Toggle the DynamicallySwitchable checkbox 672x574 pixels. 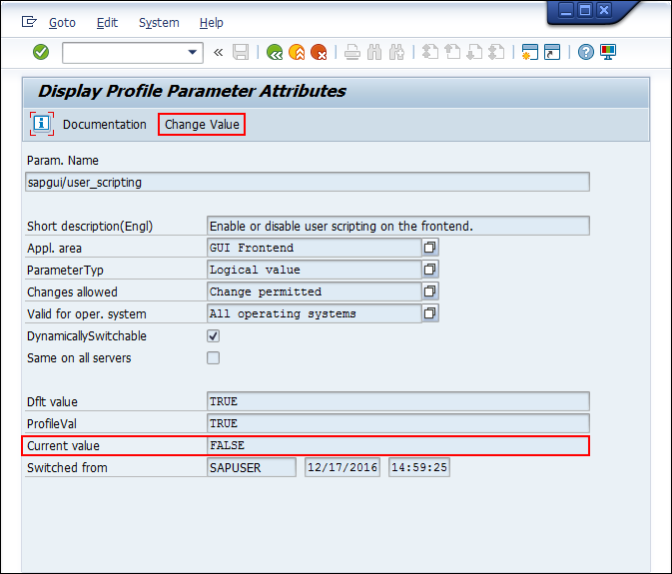pyautogui.click(x=213, y=336)
